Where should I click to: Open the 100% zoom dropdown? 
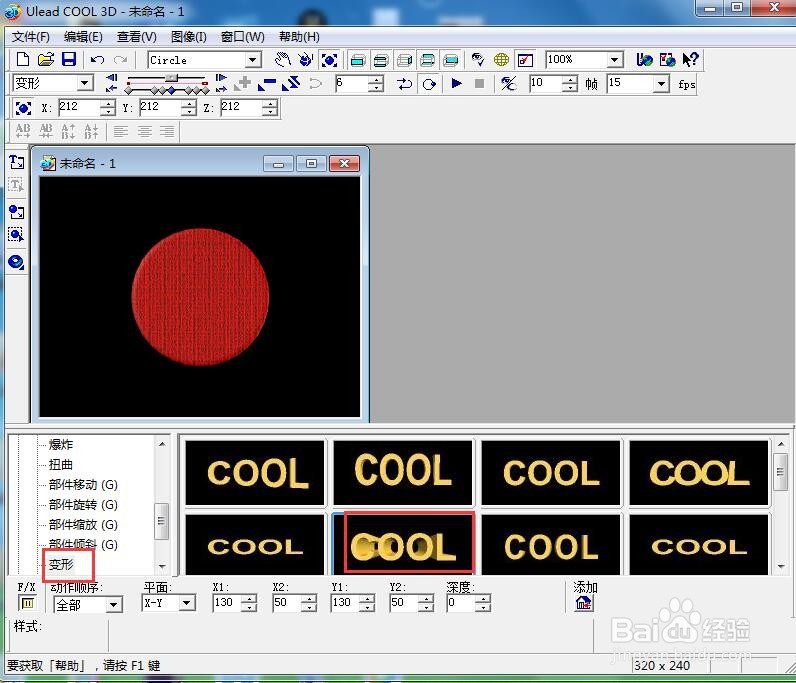click(614, 60)
